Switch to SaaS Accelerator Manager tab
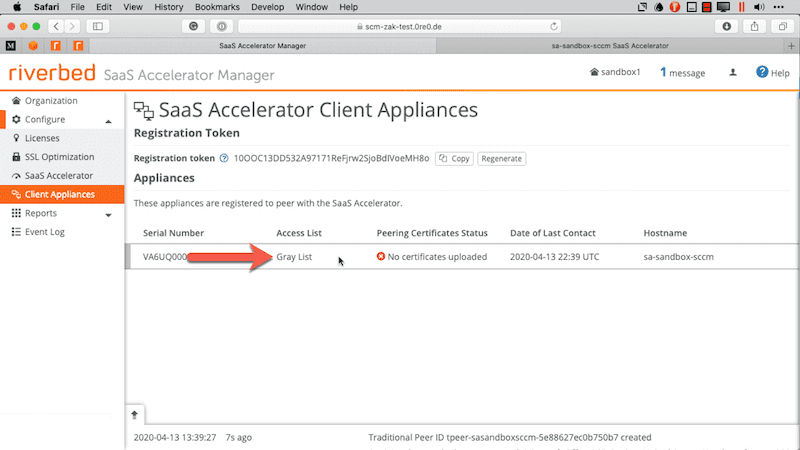This screenshot has width=800, height=450. click(263, 45)
